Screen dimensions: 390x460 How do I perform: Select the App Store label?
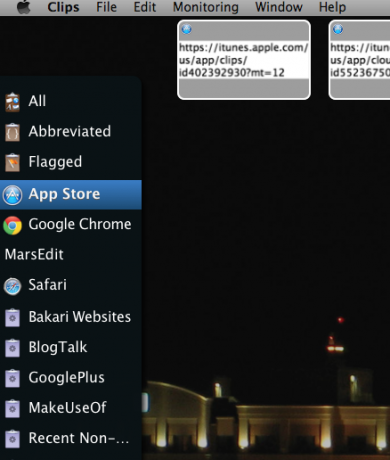(64, 194)
